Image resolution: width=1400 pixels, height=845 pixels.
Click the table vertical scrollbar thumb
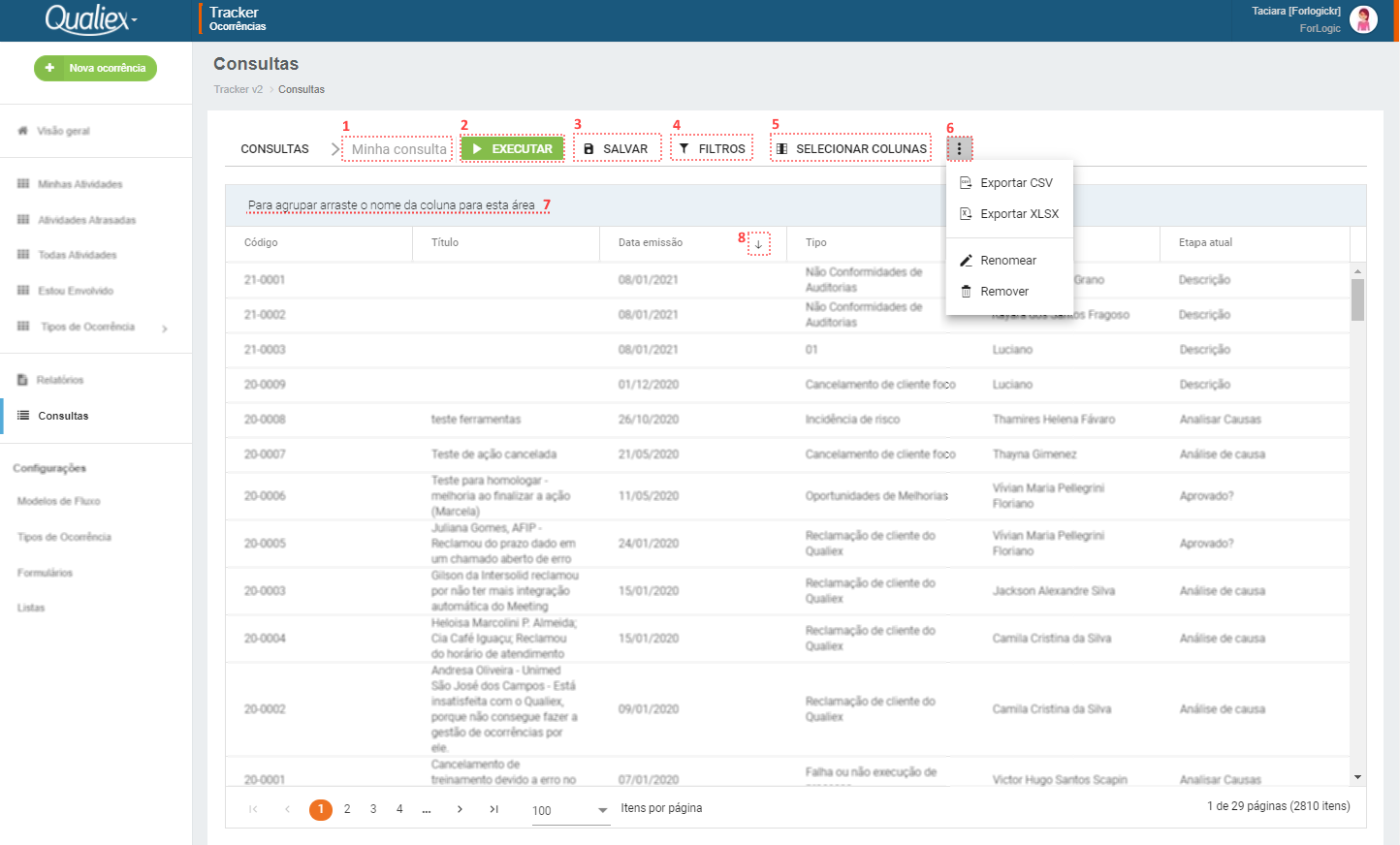1357,299
